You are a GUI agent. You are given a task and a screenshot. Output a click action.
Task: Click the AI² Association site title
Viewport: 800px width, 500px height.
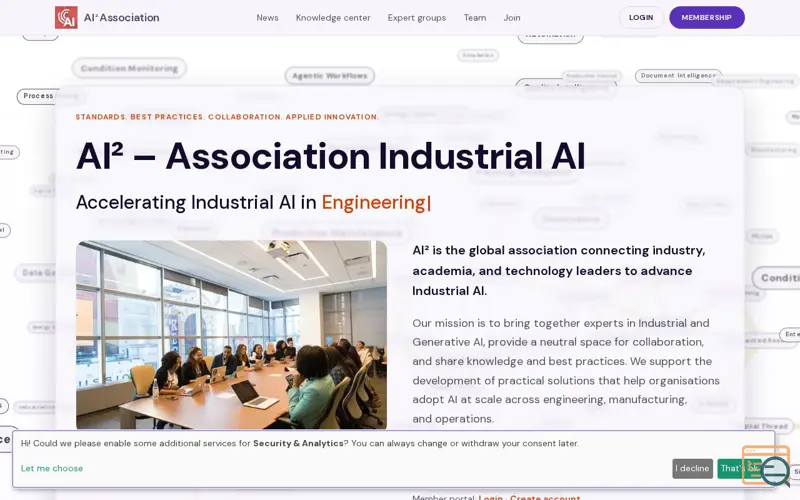click(121, 17)
